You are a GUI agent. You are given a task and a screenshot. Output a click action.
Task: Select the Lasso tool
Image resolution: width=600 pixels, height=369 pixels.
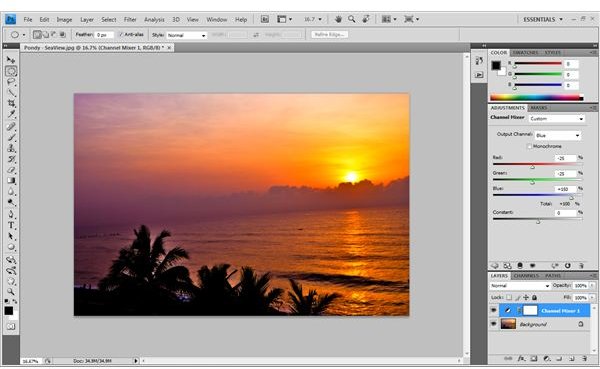click(11, 82)
